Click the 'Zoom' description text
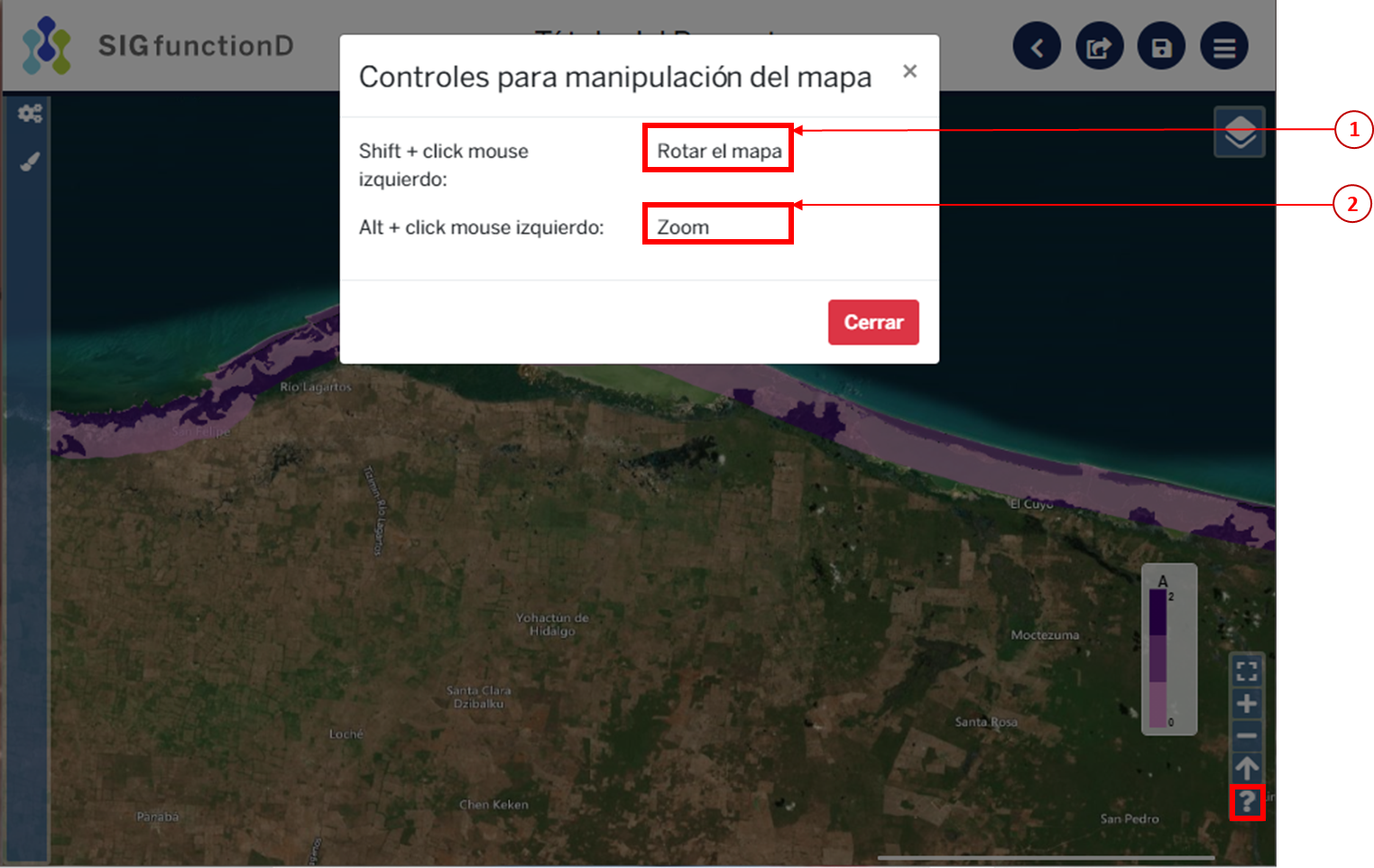Viewport: 1374px width, 868px height. (x=683, y=227)
